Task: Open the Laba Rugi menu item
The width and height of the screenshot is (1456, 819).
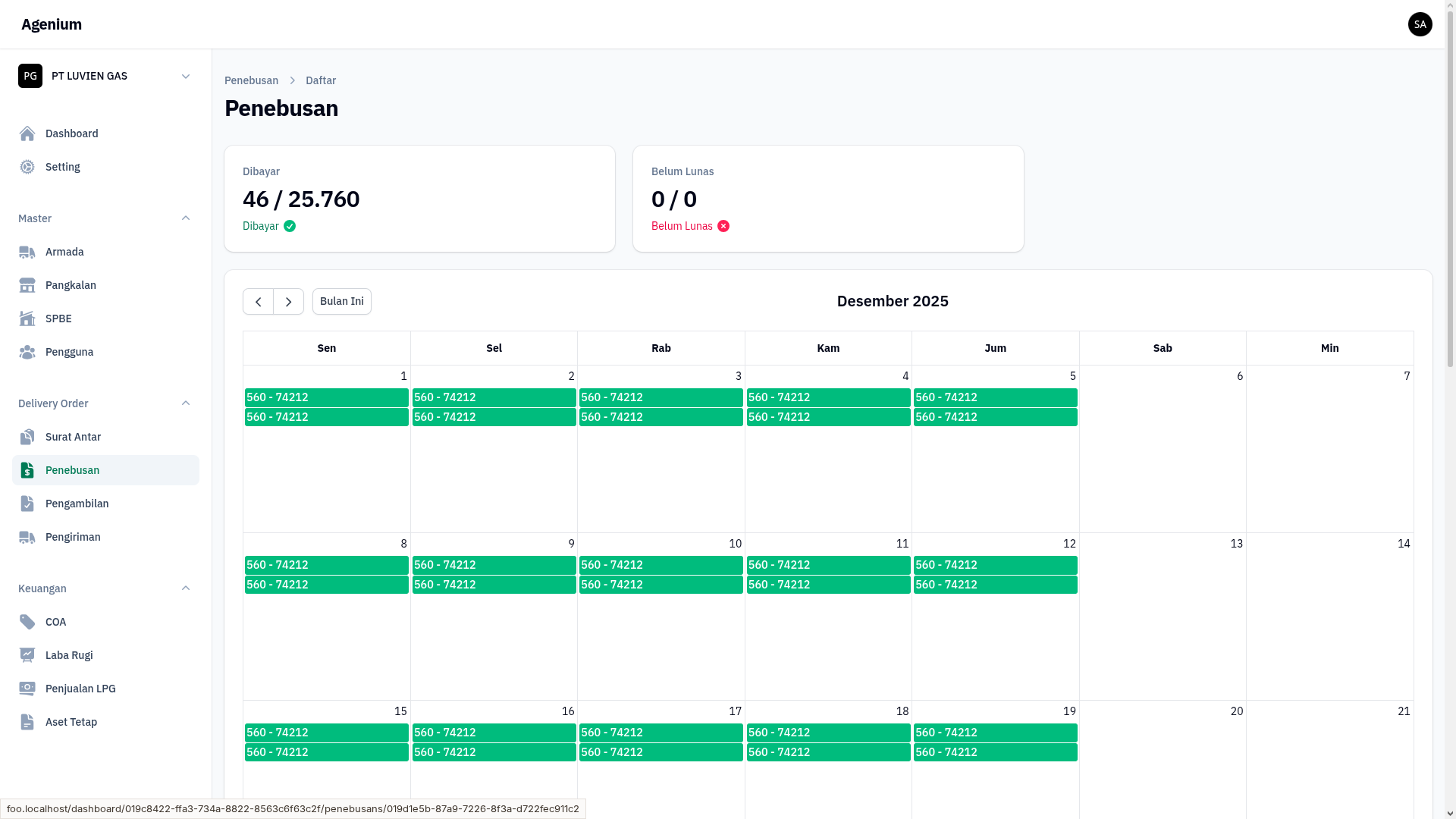Action: 105,655
